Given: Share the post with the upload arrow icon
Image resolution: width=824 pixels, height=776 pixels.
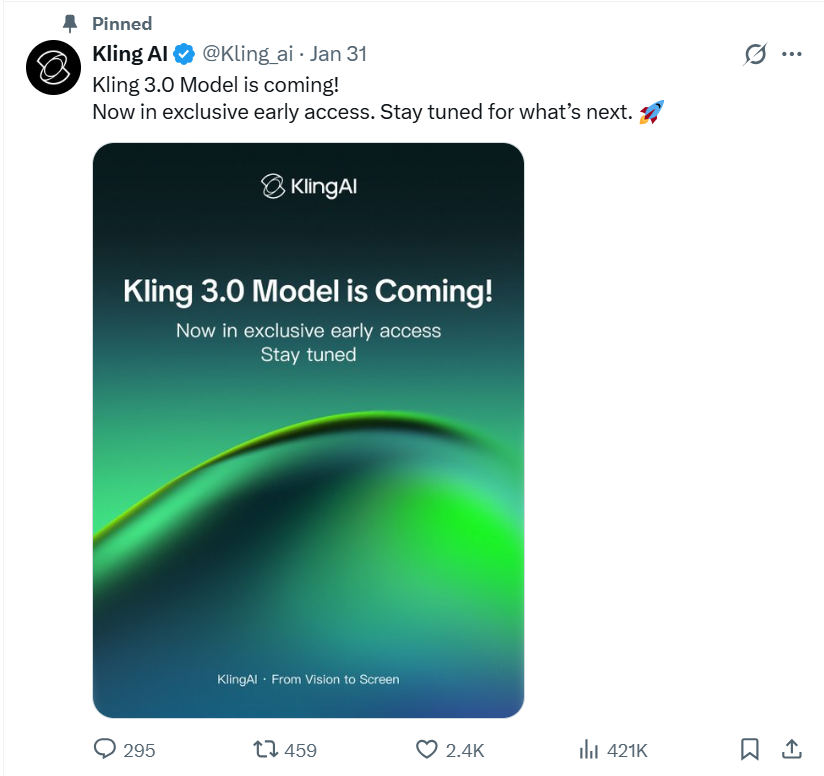Looking at the screenshot, I should [791, 748].
